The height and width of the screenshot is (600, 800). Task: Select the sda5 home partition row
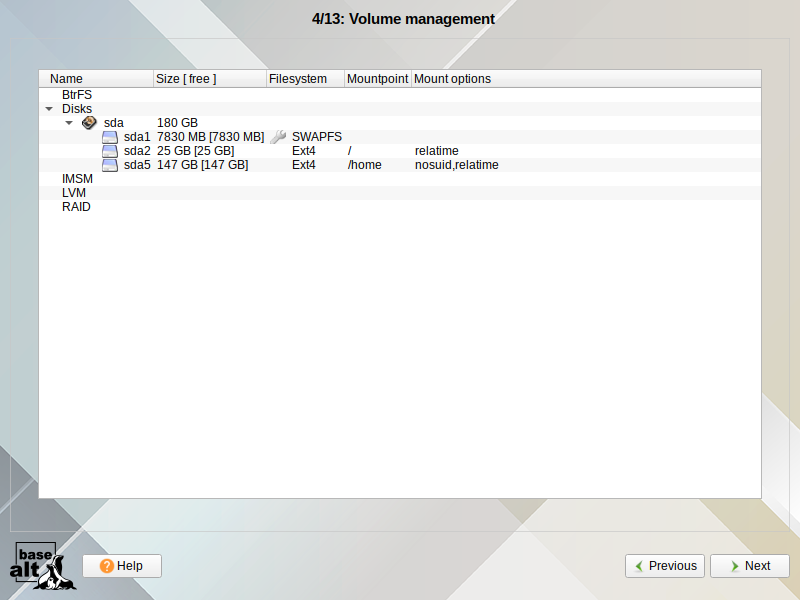point(400,165)
